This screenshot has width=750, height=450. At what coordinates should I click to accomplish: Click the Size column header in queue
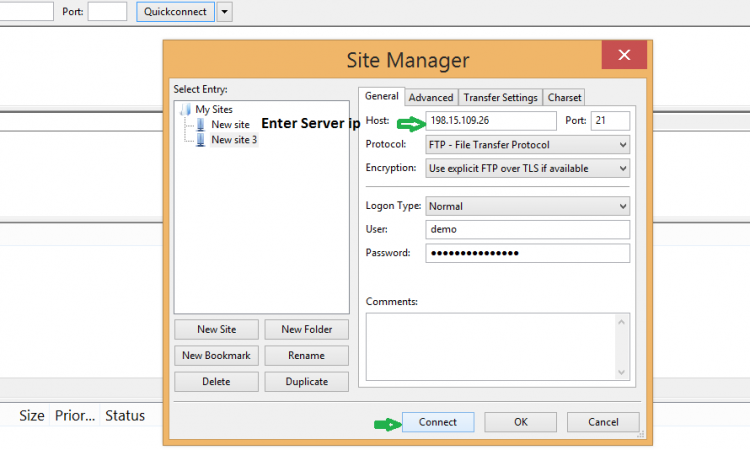[x=32, y=416]
